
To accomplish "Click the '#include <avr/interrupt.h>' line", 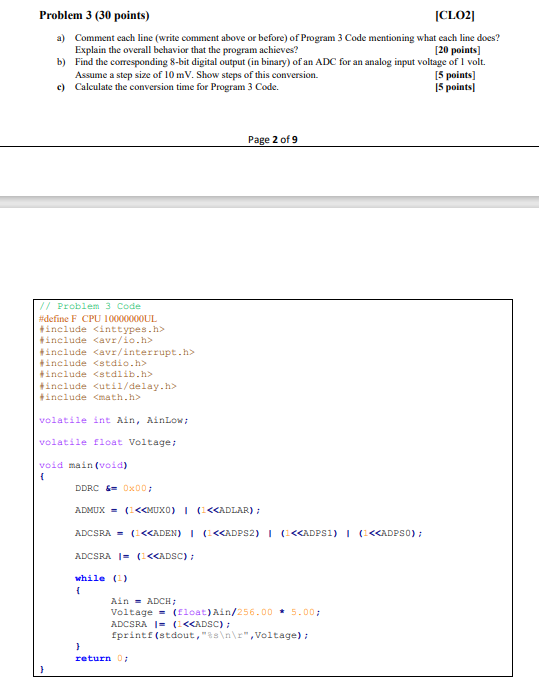I will tap(117, 352).
